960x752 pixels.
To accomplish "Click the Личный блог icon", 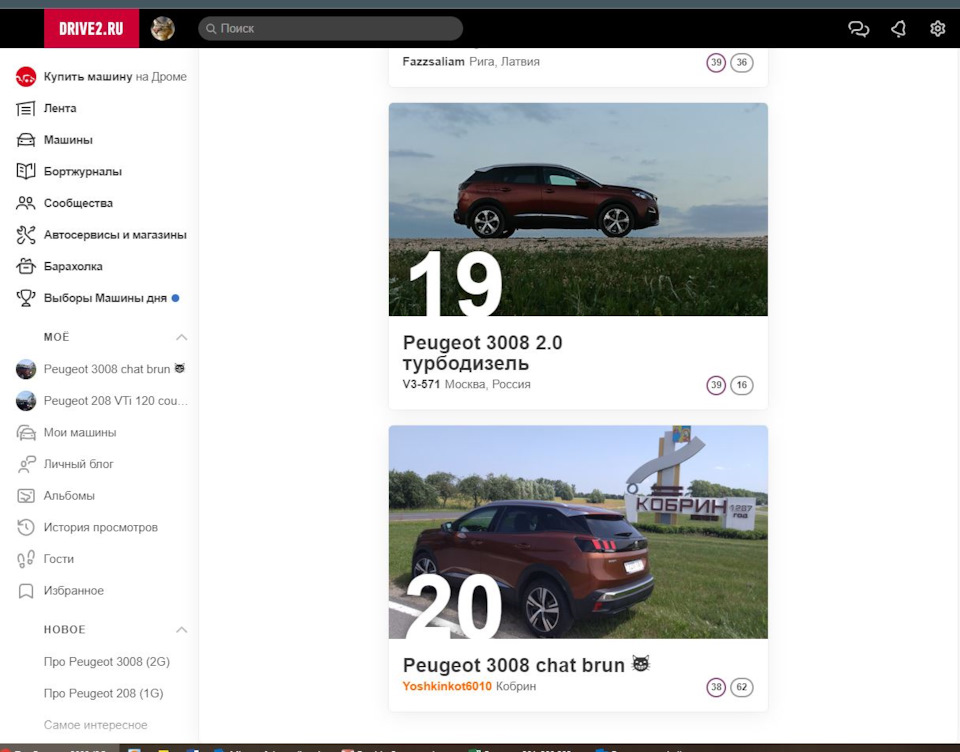I will [x=26, y=464].
